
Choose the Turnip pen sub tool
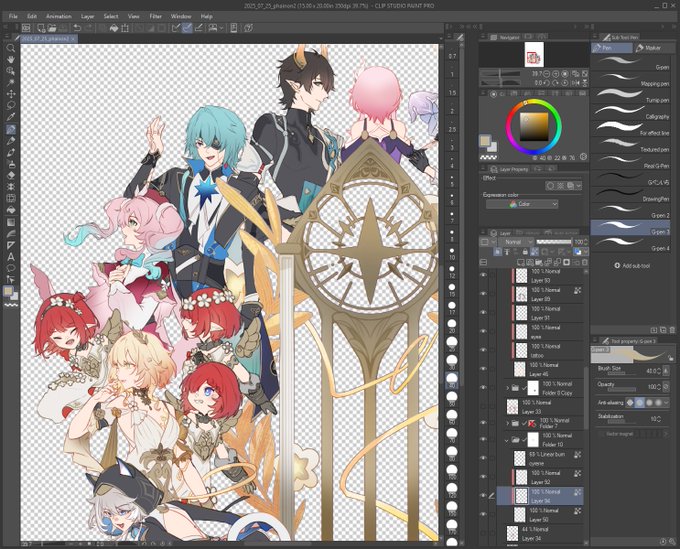[x=631, y=96]
